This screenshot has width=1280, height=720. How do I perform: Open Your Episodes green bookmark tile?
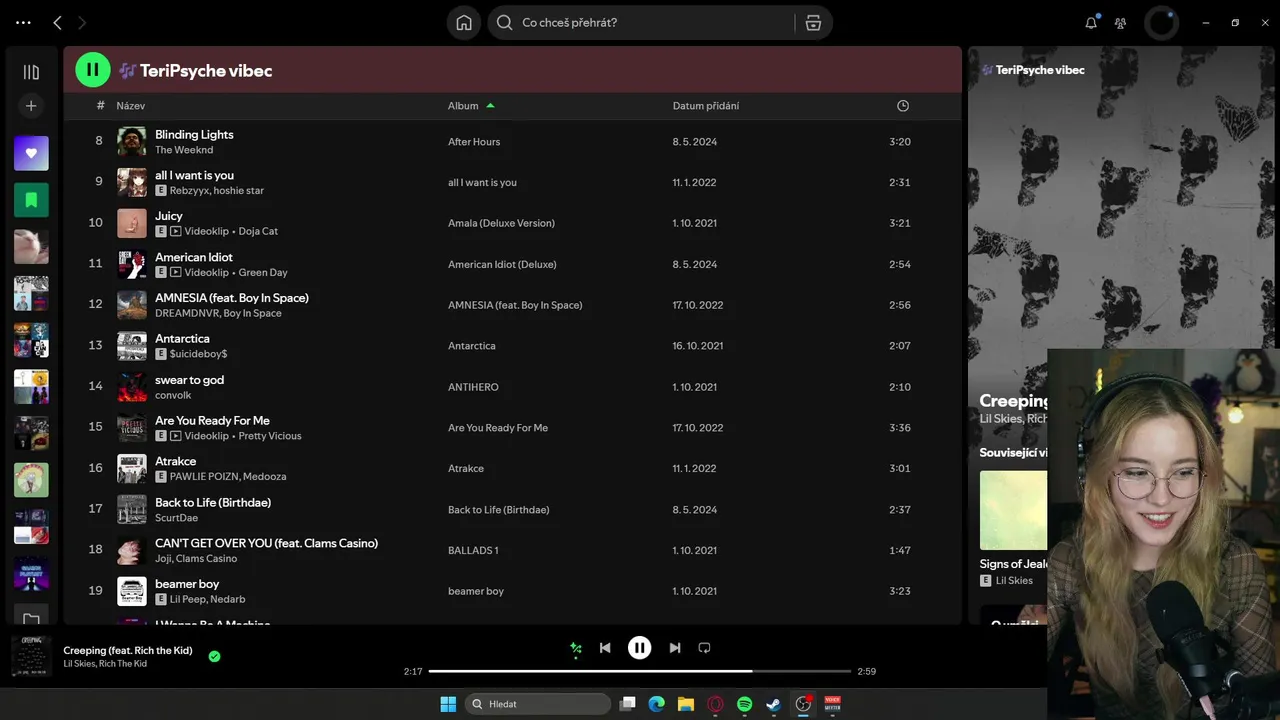coord(31,200)
